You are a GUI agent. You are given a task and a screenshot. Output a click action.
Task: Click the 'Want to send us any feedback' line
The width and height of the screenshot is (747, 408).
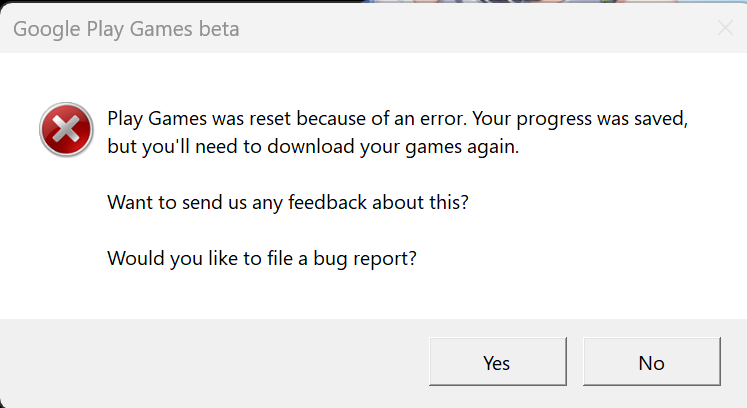288,202
